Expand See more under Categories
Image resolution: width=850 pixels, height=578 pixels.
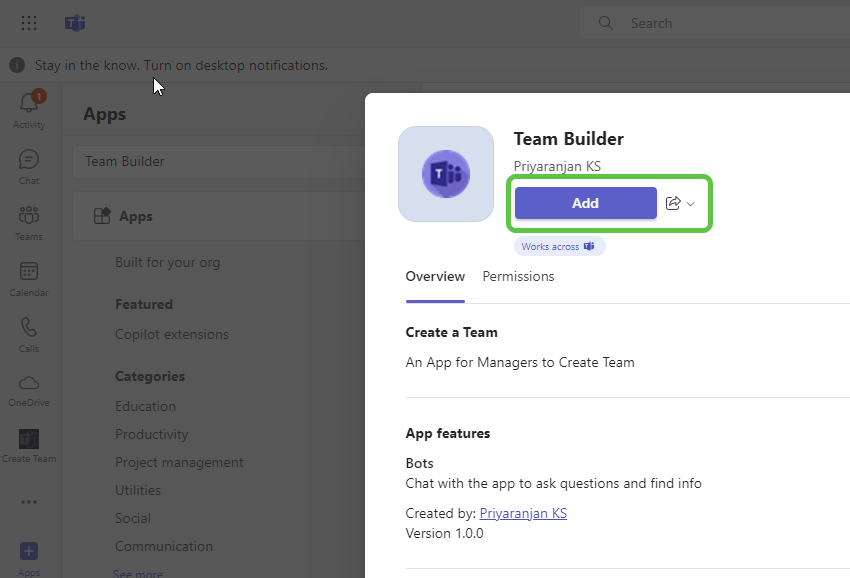point(137,572)
